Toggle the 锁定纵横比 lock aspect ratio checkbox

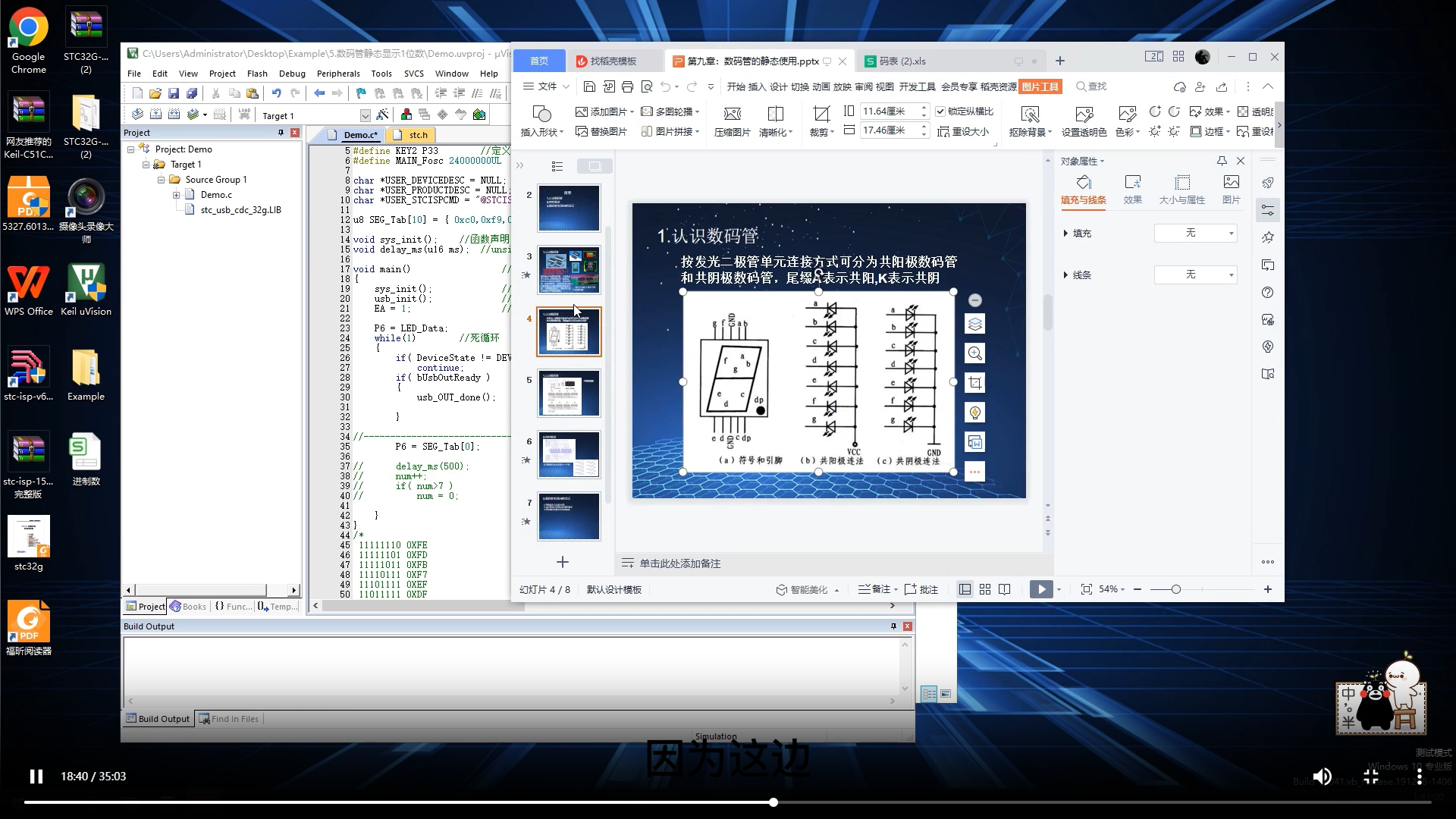(940, 111)
